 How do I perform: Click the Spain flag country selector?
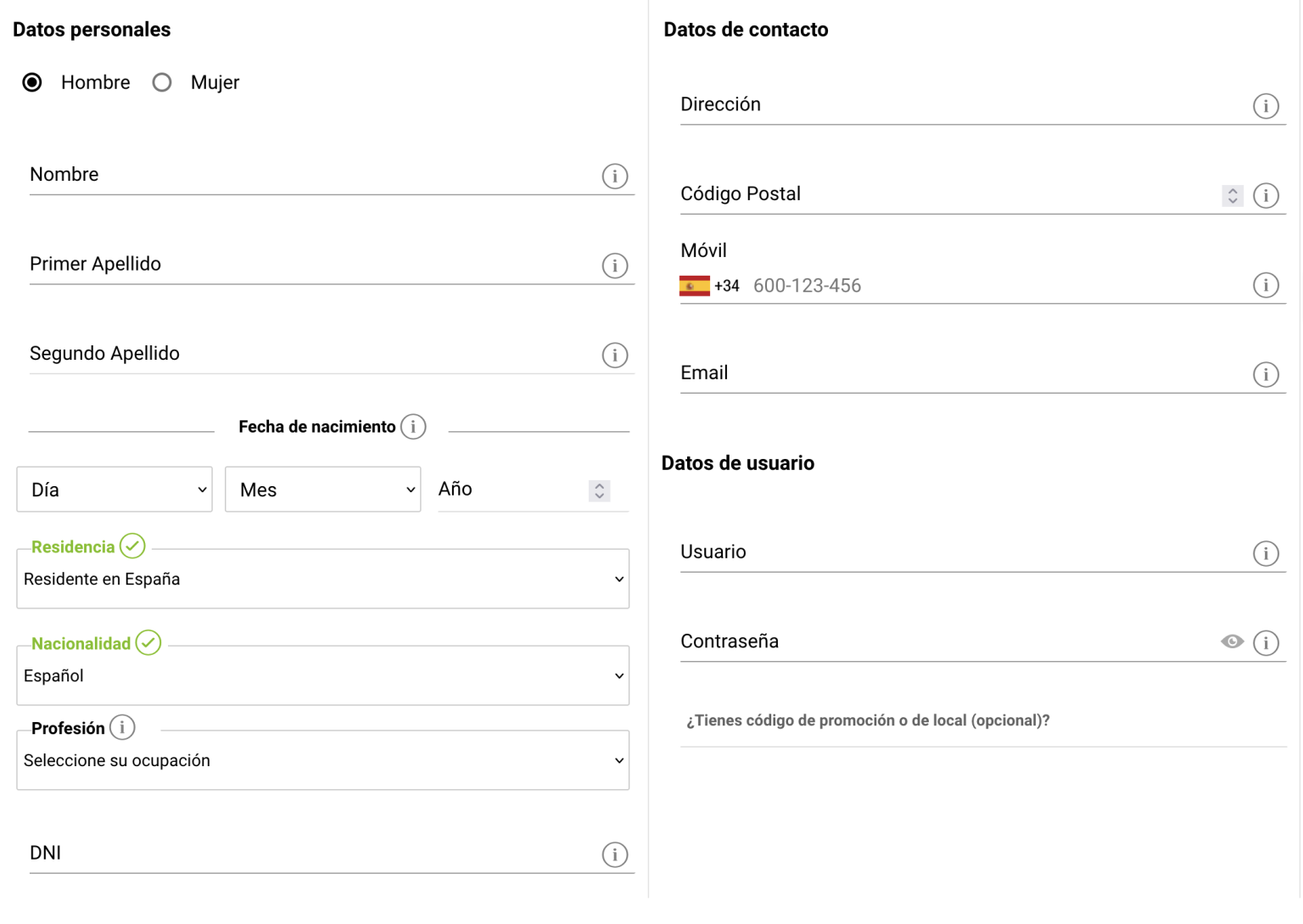point(695,286)
